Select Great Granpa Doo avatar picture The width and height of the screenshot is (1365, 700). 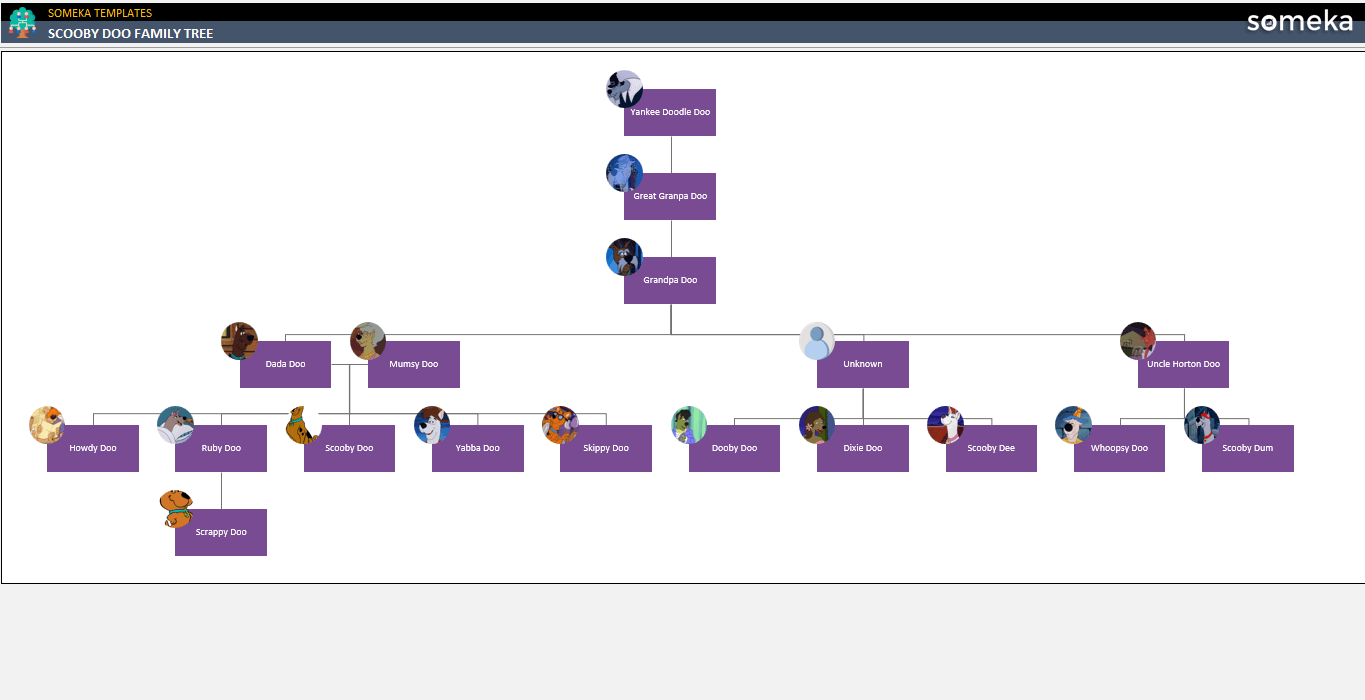pos(624,173)
